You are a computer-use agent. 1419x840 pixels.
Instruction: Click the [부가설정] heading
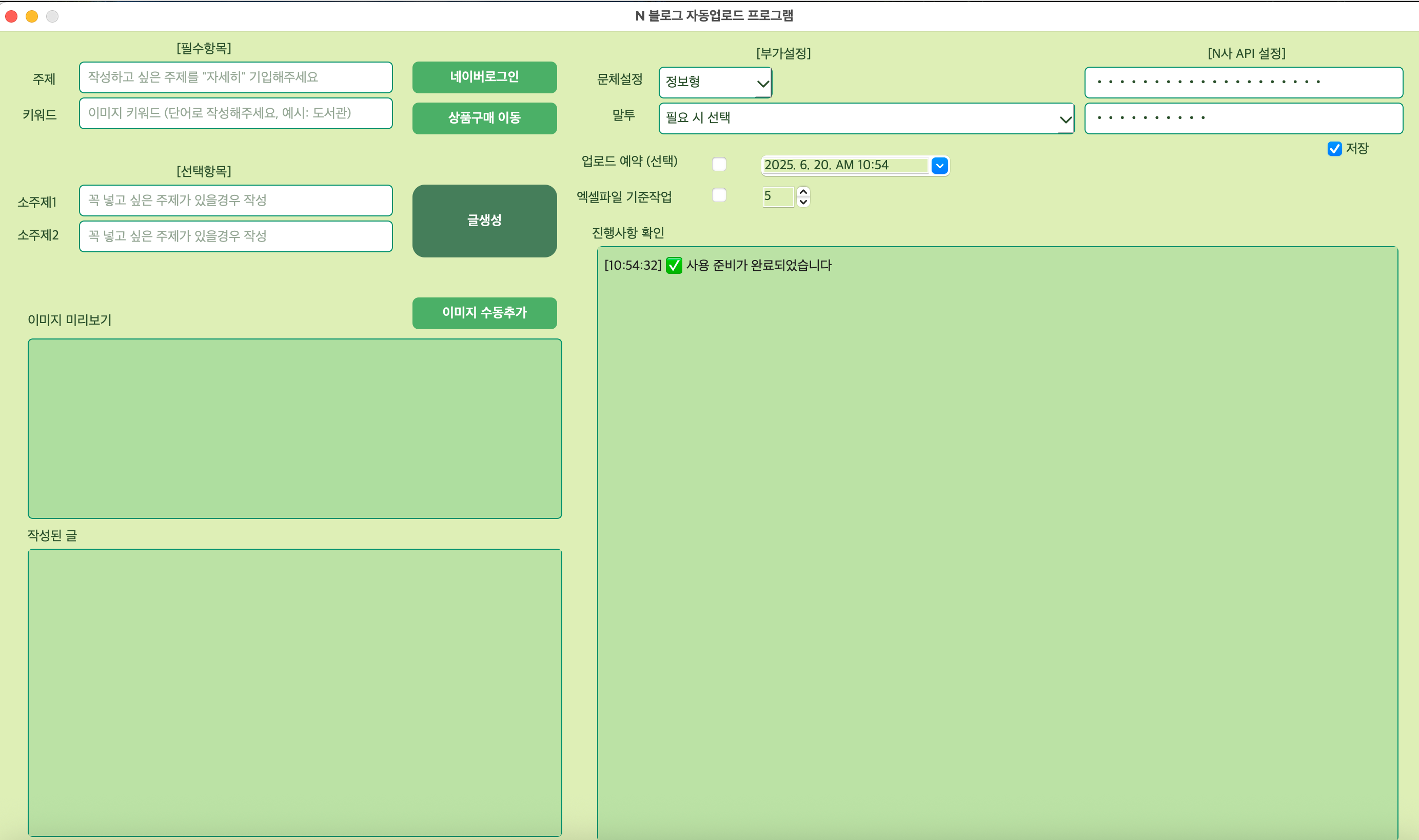click(783, 53)
